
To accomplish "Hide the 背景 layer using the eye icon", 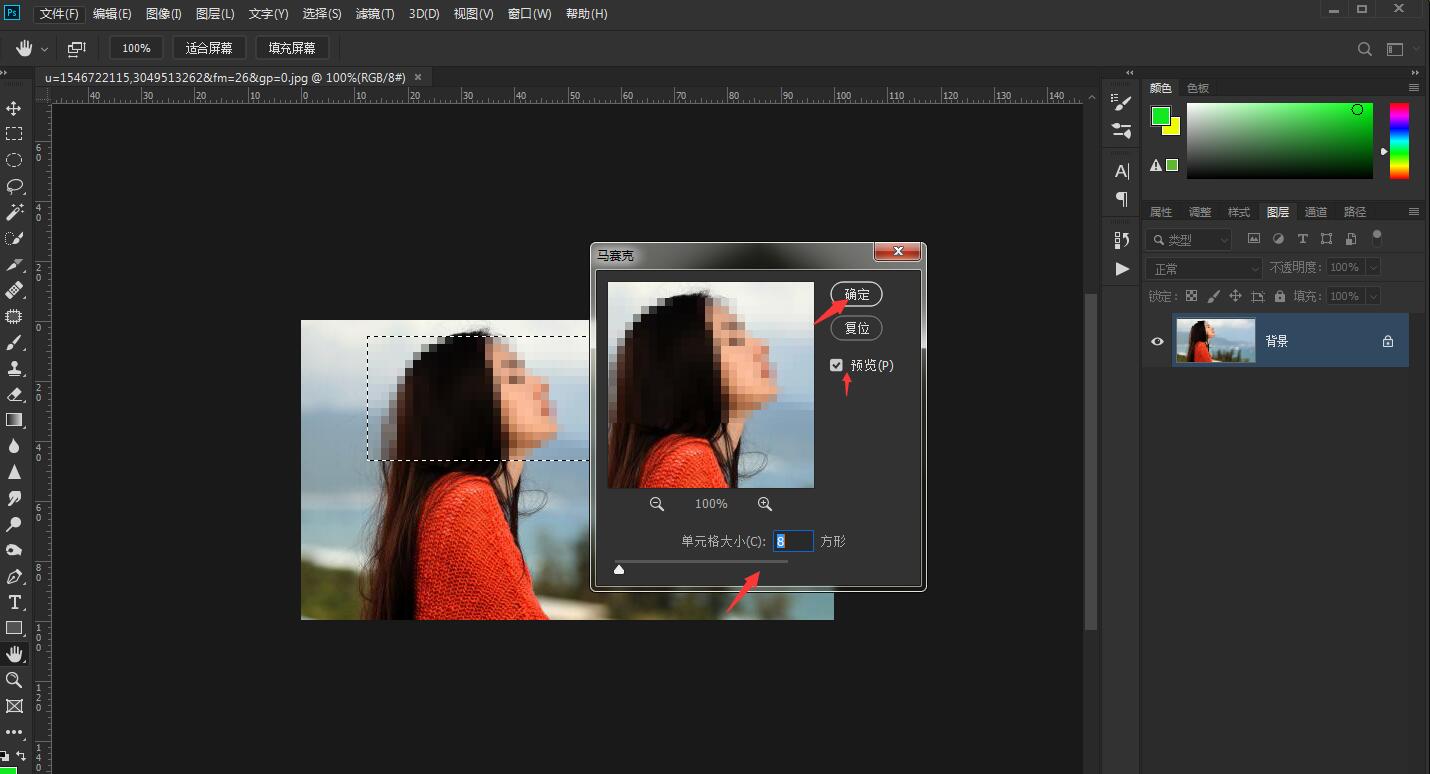I will click(x=1157, y=341).
